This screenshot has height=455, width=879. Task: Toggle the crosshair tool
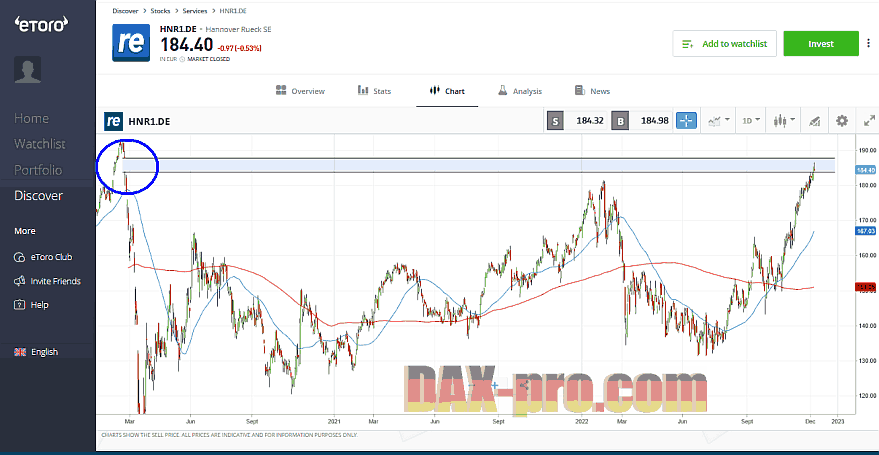[686, 120]
